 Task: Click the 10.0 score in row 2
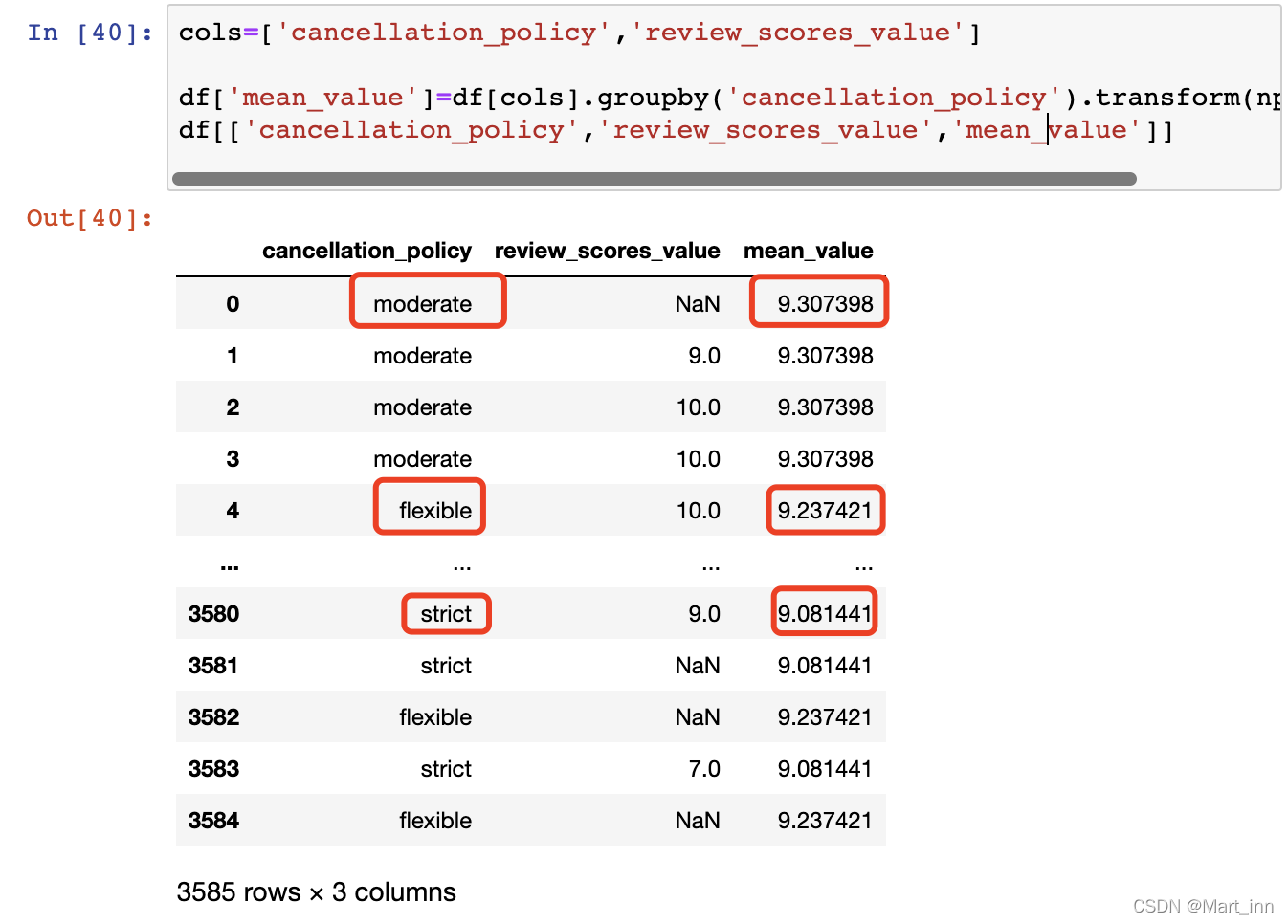click(698, 407)
